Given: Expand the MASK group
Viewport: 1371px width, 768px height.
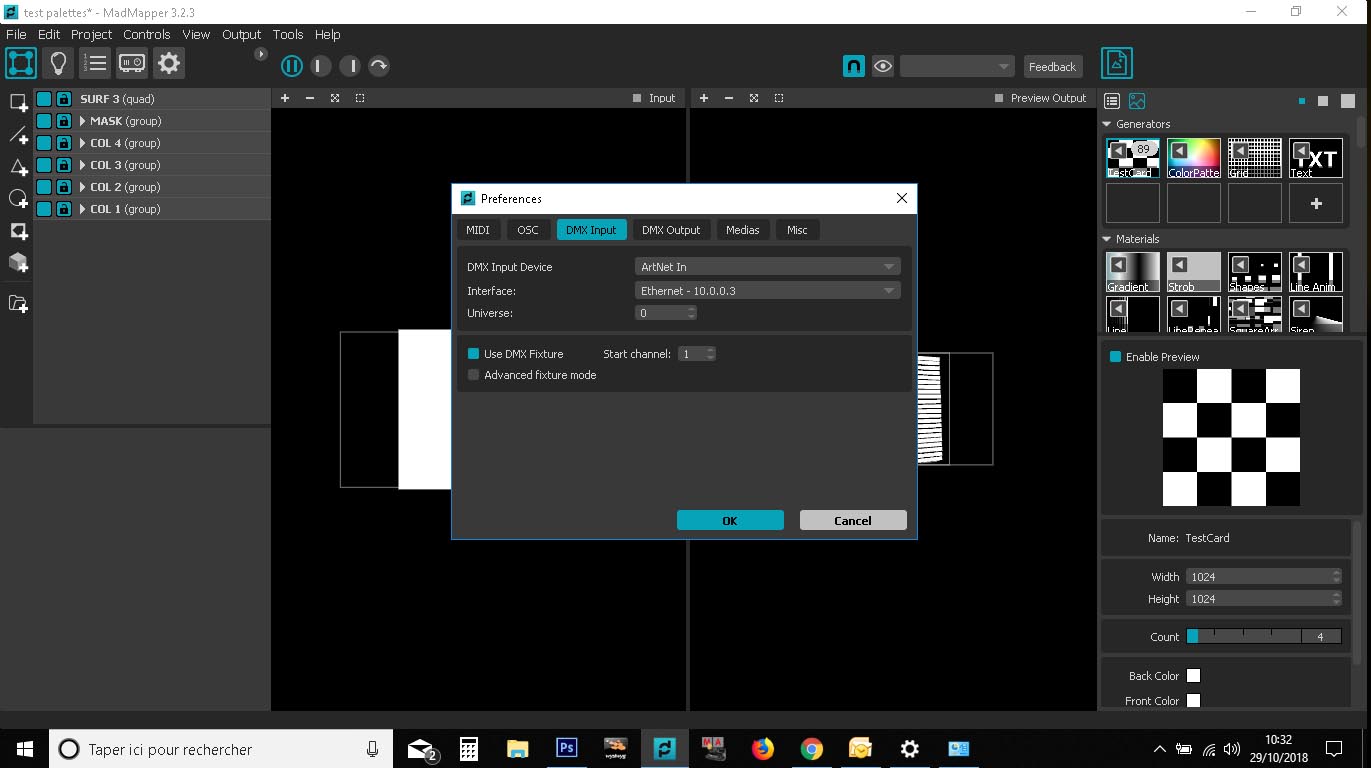Looking at the screenshot, I should [83, 121].
